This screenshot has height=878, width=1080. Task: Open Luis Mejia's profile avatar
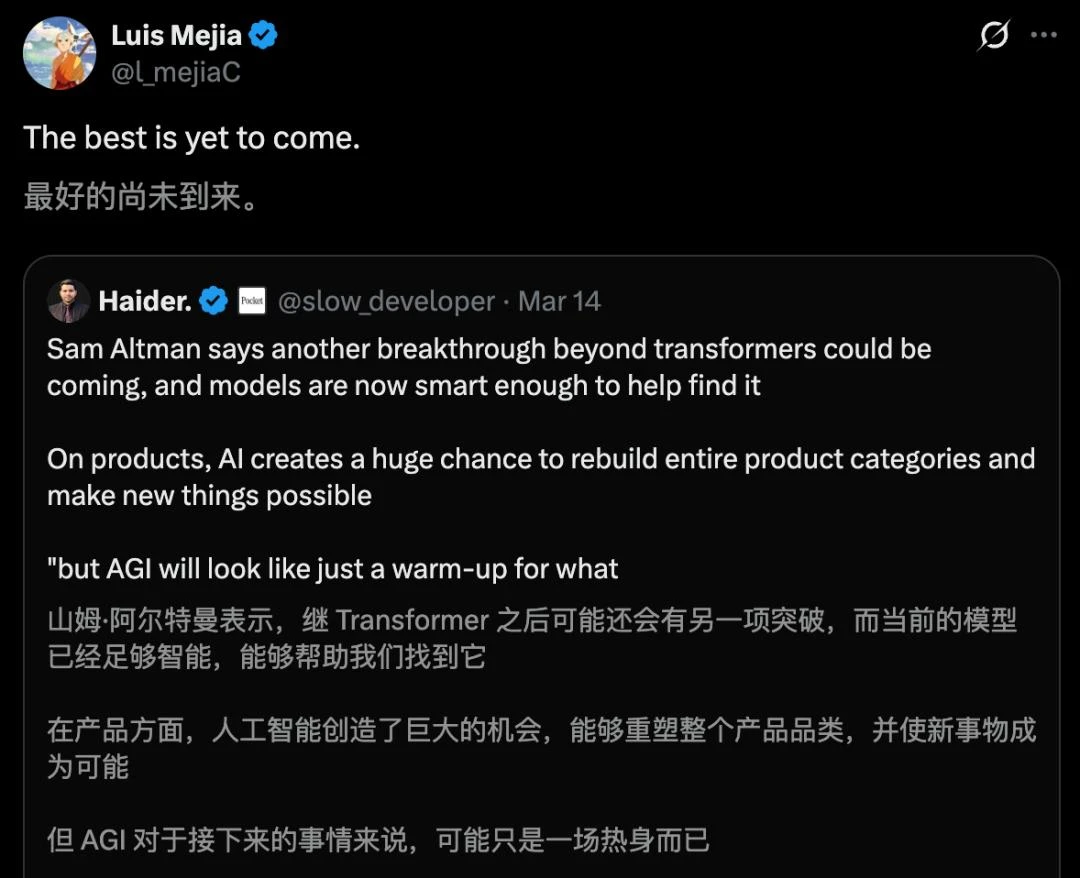pos(60,52)
